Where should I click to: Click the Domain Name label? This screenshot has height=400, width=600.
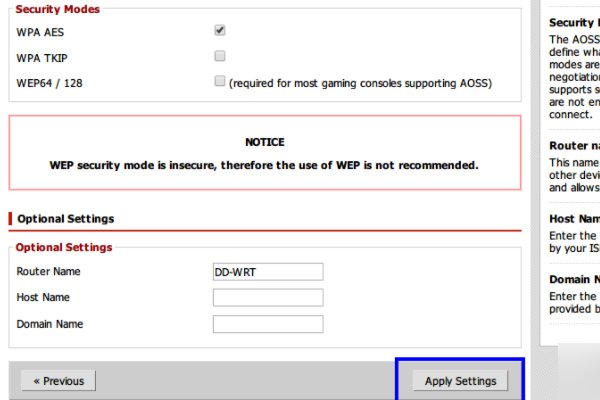coord(50,324)
